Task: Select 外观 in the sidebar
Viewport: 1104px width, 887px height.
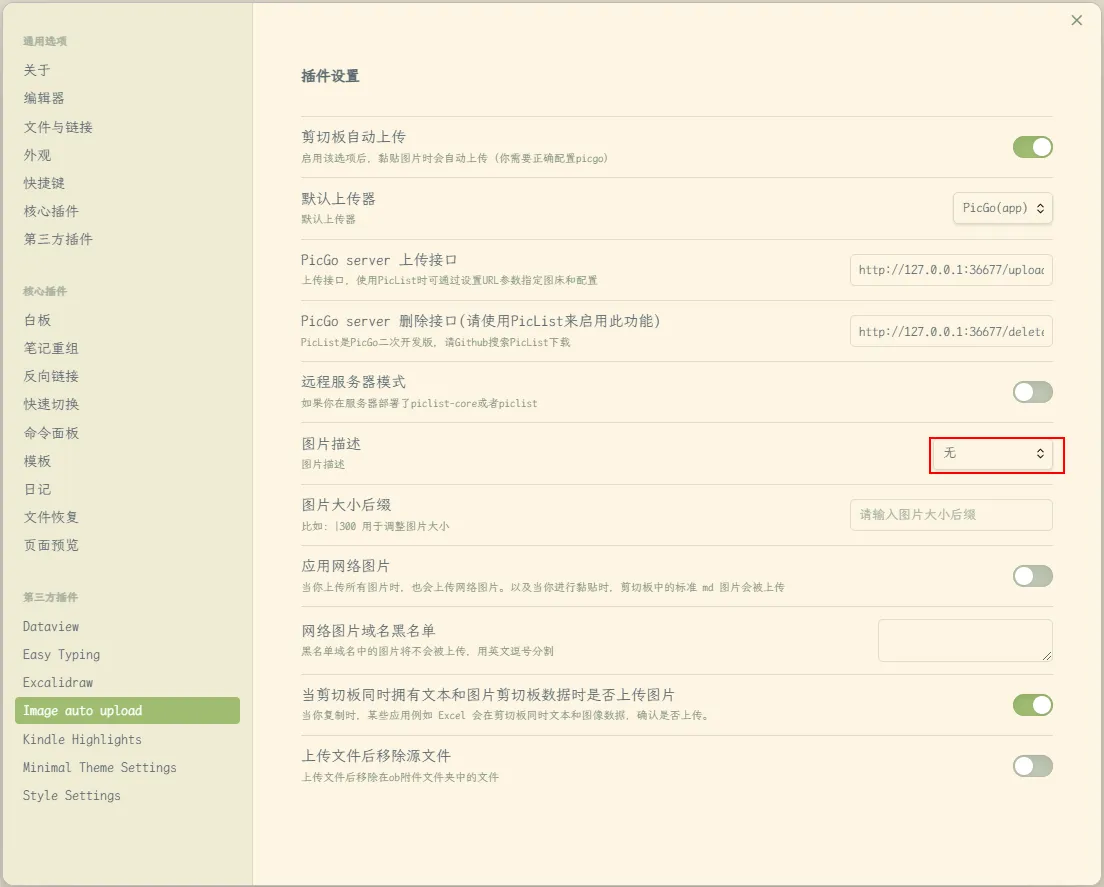Action: click(37, 155)
